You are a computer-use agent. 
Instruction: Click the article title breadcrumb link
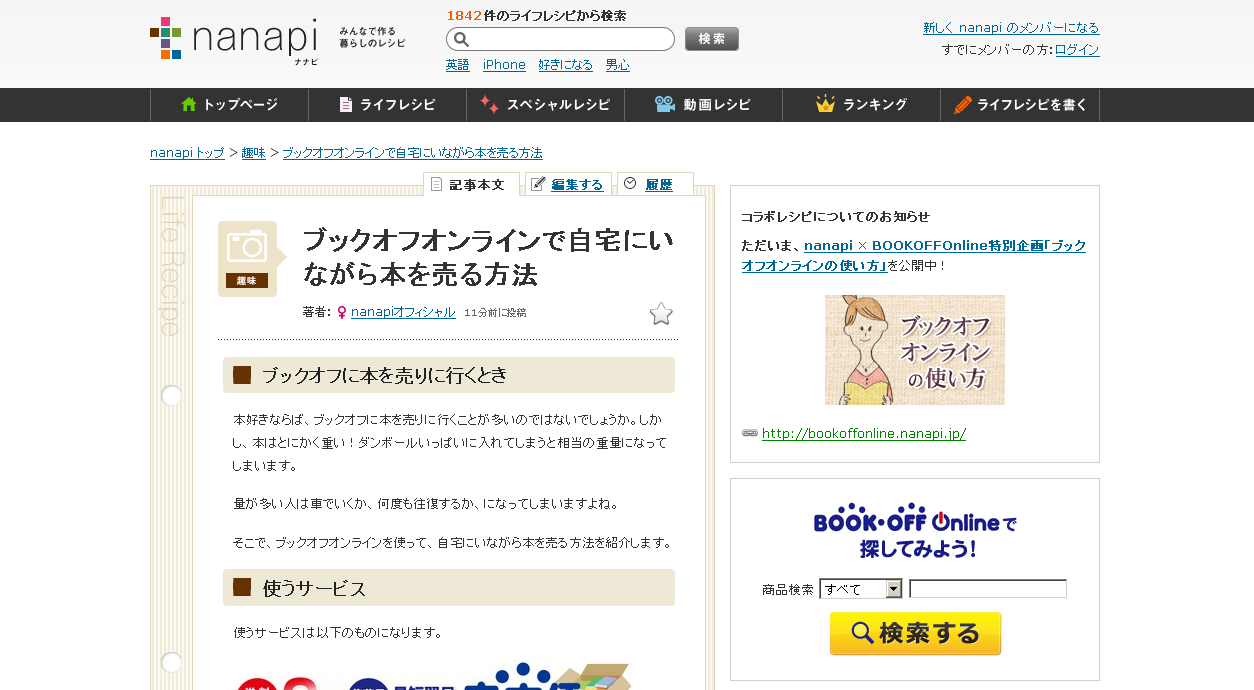pos(412,153)
